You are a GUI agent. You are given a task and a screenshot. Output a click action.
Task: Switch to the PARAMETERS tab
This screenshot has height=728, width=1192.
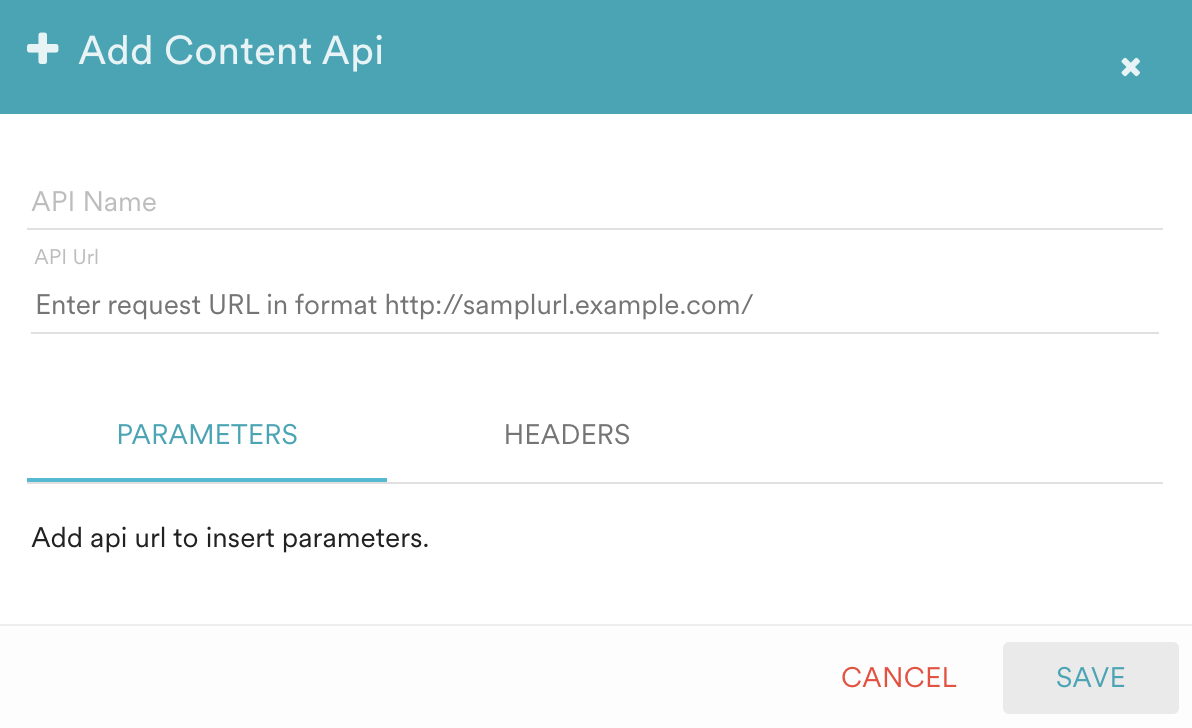(x=207, y=434)
